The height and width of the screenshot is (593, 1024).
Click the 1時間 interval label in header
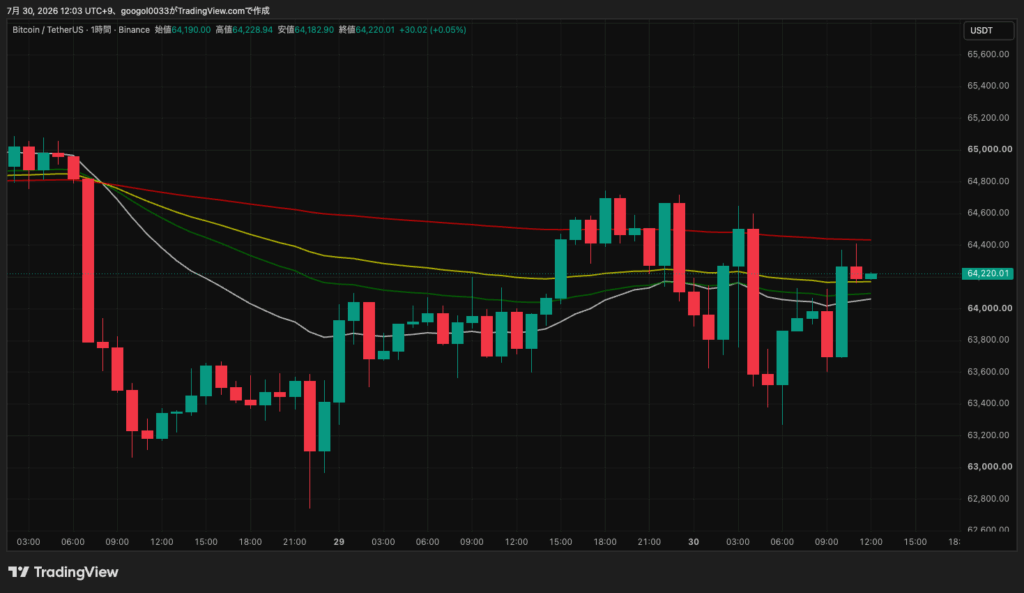coord(101,30)
